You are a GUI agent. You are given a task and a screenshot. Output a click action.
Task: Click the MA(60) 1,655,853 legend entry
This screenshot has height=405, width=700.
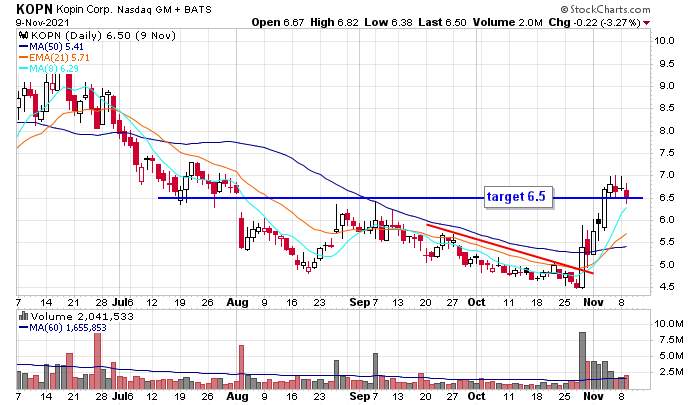pos(63,328)
